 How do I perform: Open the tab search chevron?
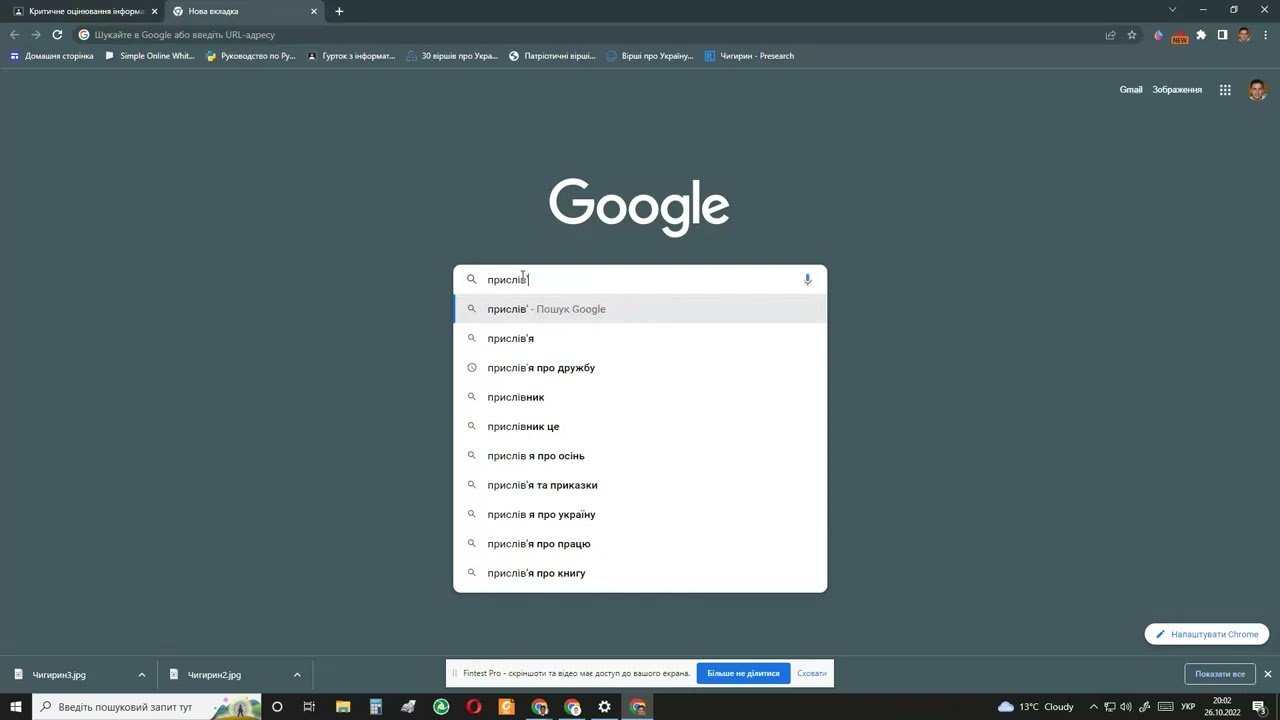coord(1172,10)
